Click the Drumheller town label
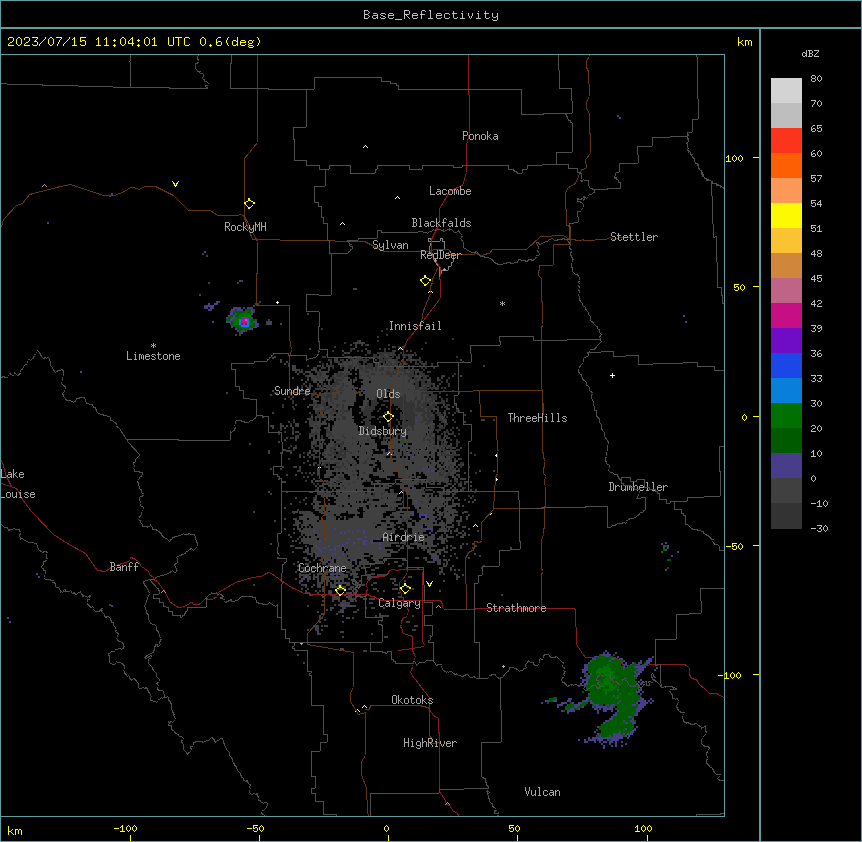The width and height of the screenshot is (862, 842). pos(638,487)
